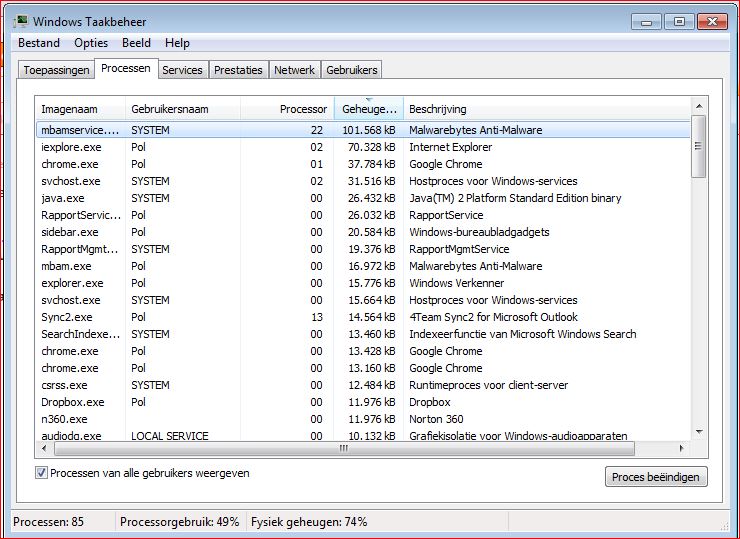Toggle 'Processen van alle gebruikers weergeven' checkbox

(41, 473)
